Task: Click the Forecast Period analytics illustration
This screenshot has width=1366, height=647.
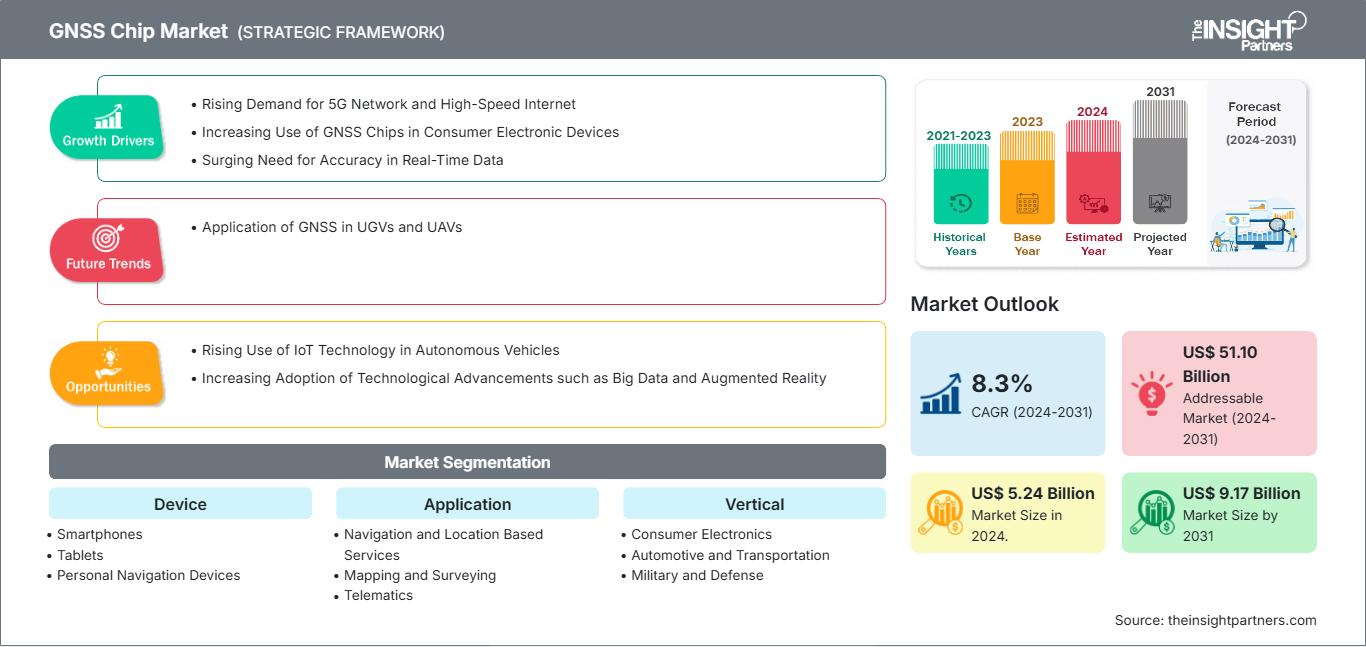Action: (1255, 229)
